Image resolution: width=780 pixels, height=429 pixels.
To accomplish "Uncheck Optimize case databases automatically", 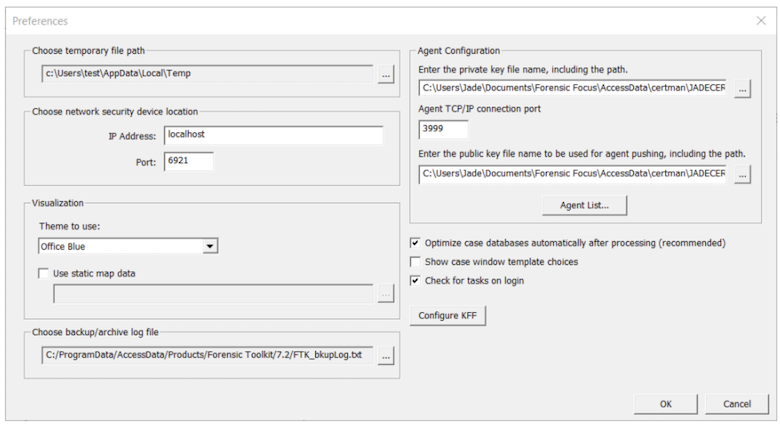I will pyautogui.click(x=415, y=243).
